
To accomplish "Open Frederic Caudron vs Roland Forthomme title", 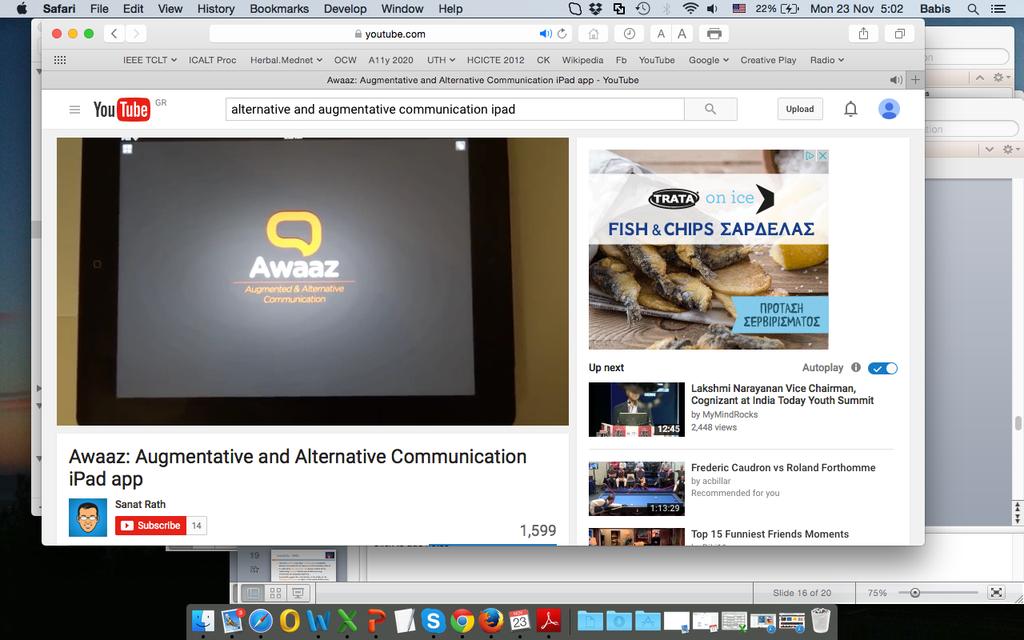I will [x=783, y=468].
